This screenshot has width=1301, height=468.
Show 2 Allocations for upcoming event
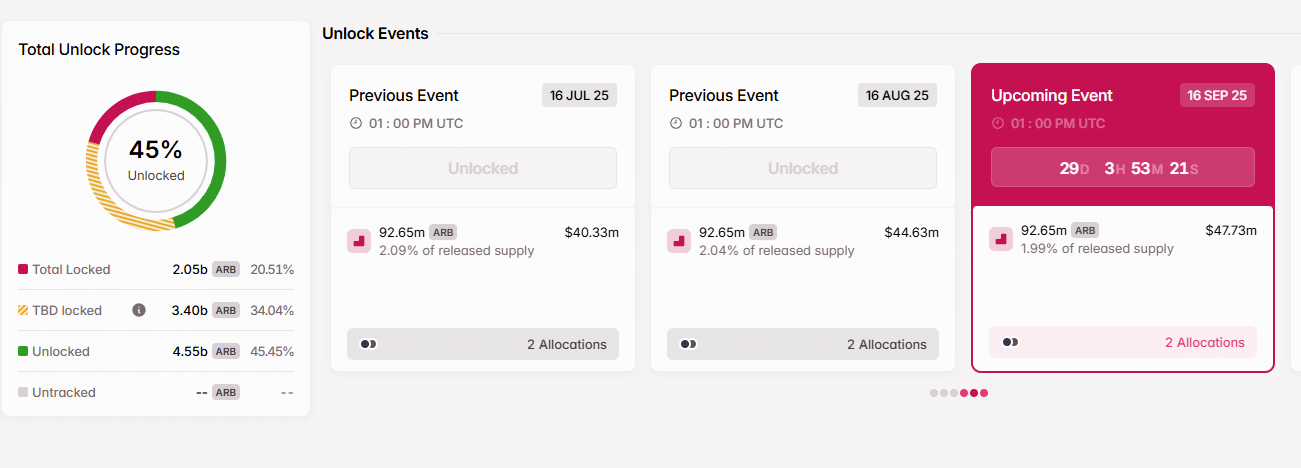pyautogui.click(x=1204, y=342)
